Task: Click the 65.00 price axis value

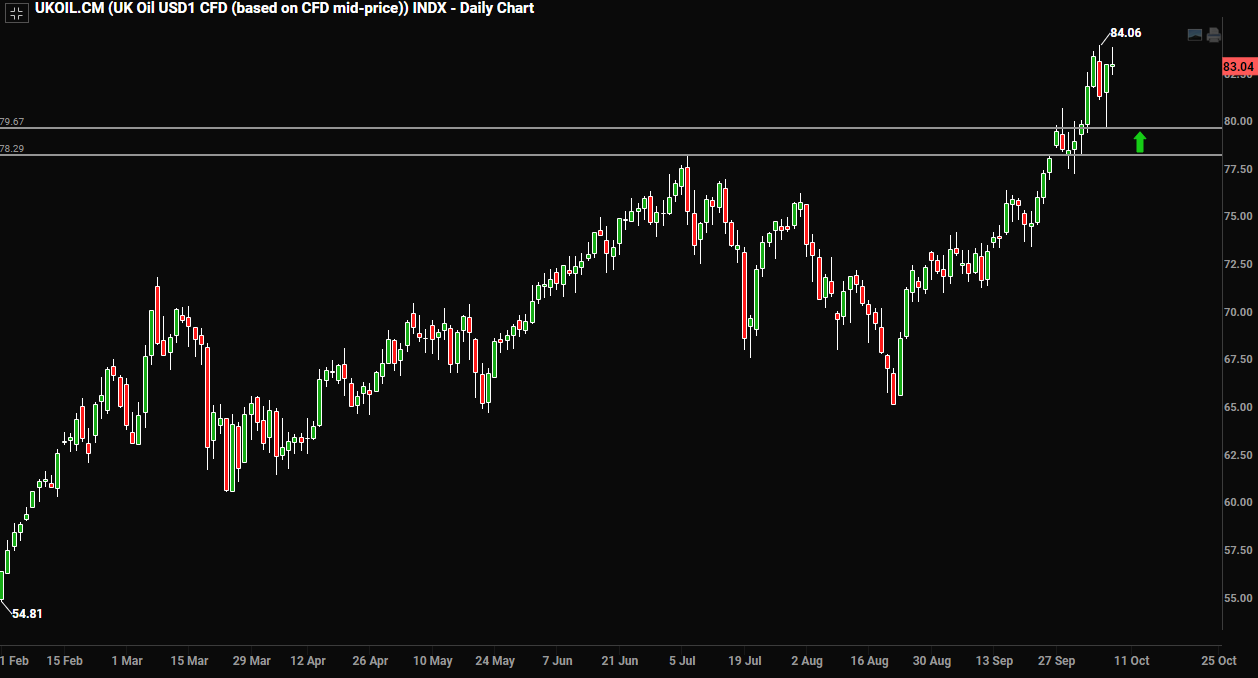Action: [x=1238, y=407]
